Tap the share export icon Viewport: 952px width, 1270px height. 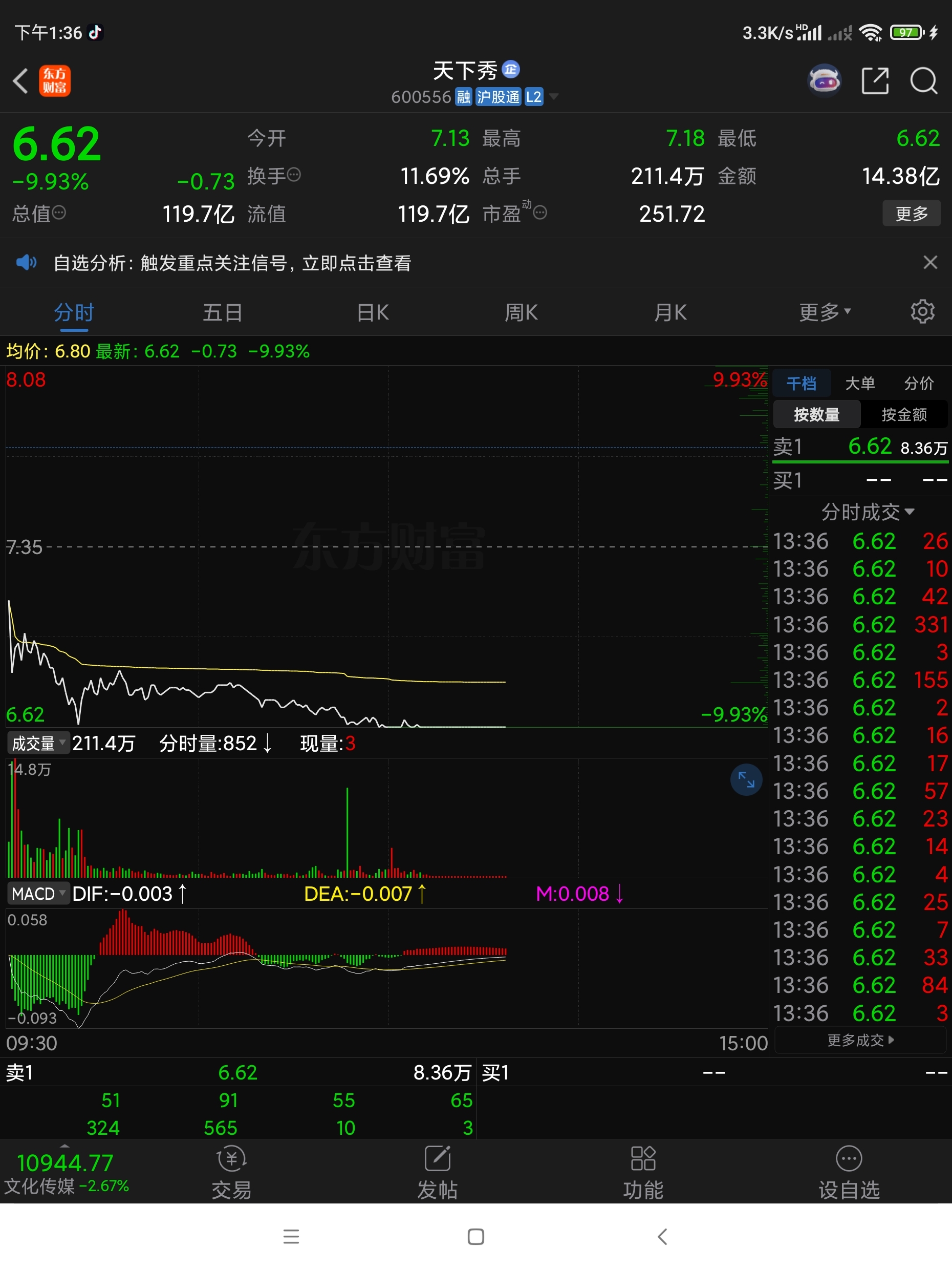(875, 80)
